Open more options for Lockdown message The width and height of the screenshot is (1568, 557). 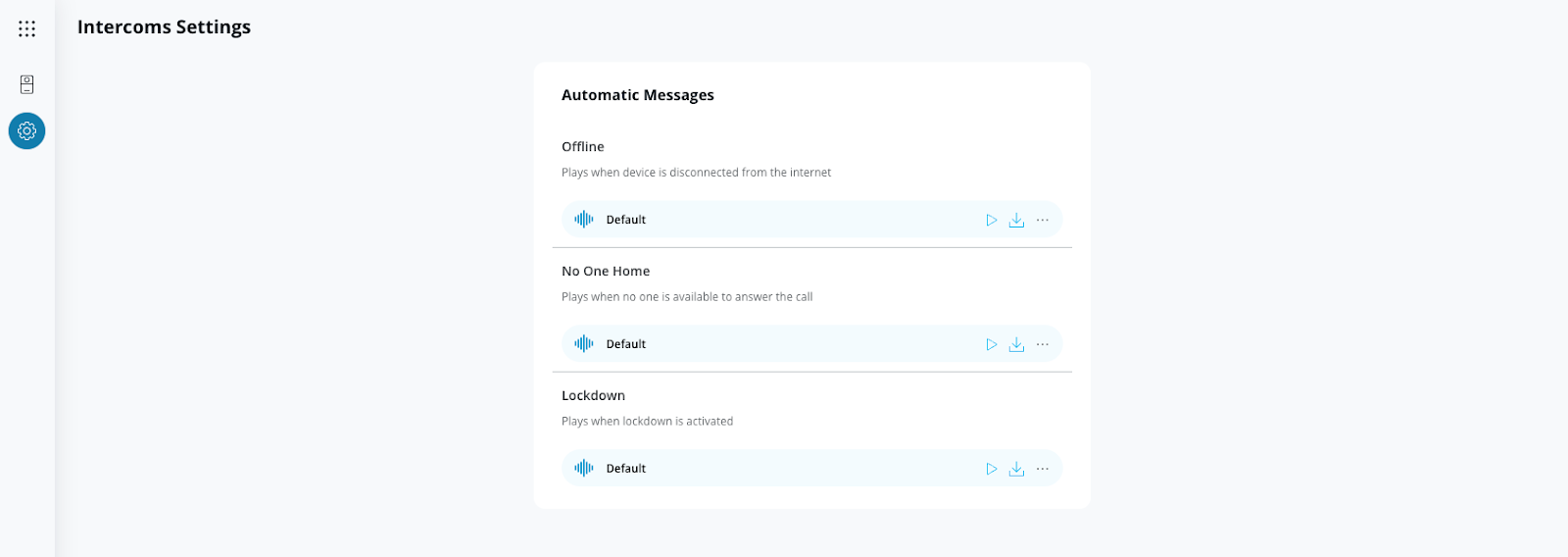[x=1043, y=469]
